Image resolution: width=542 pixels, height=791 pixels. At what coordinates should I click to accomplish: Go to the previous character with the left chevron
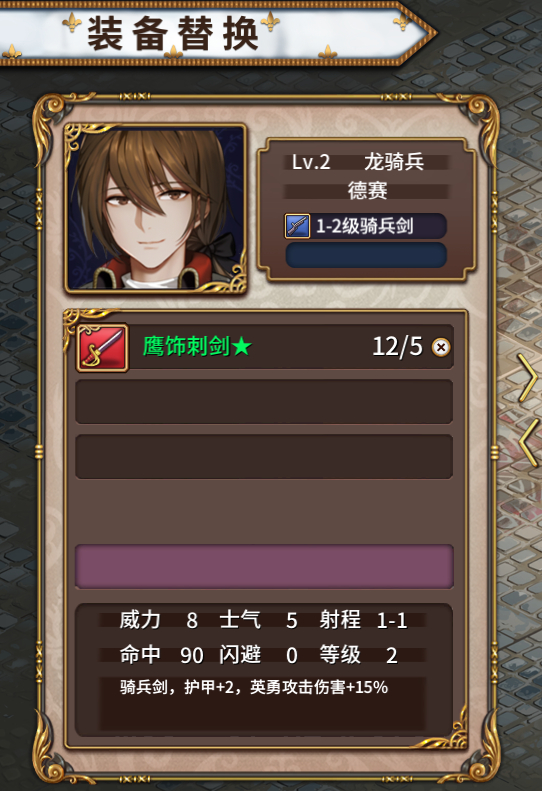[528, 442]
